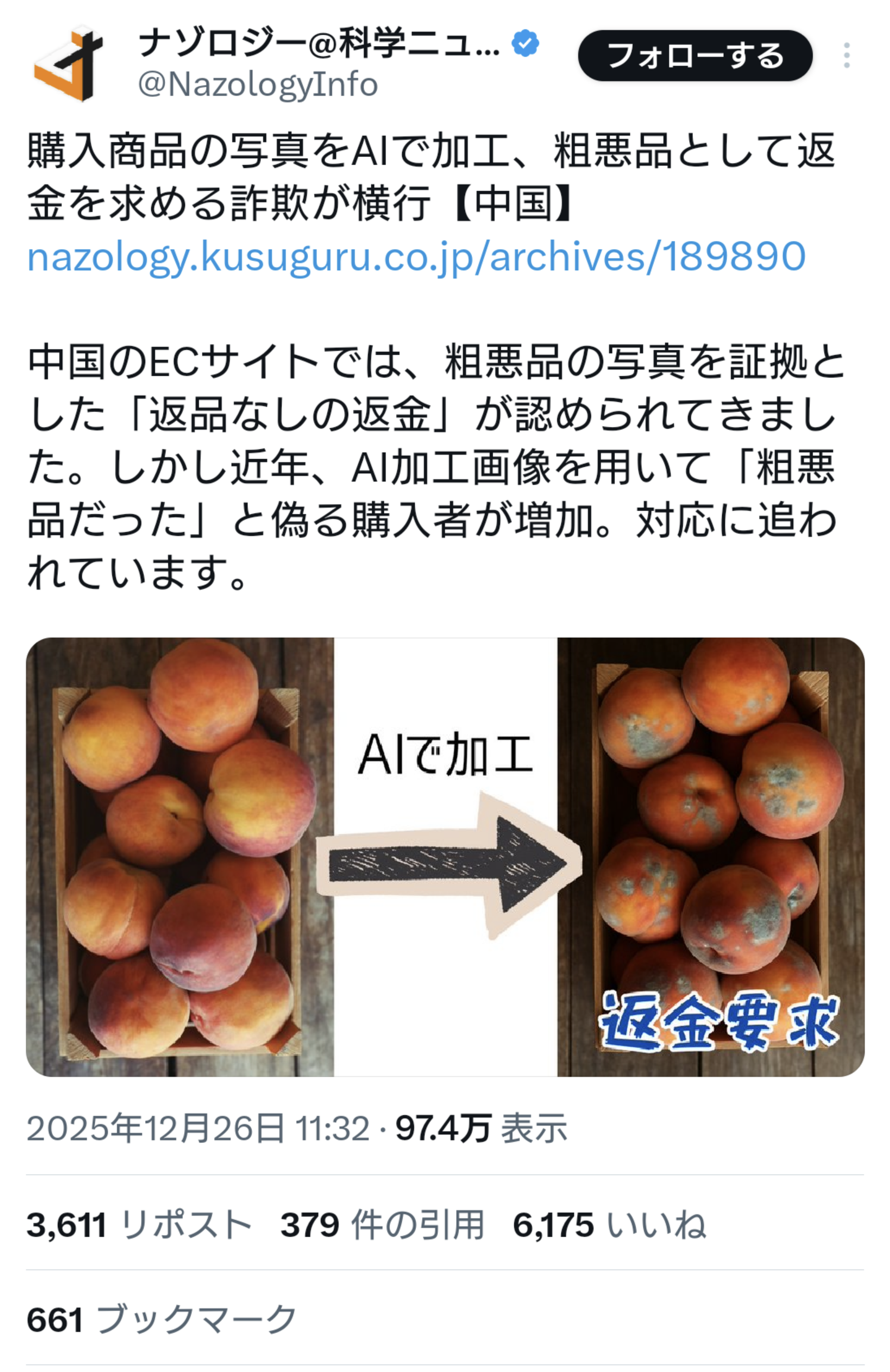Open the 3,611 リポスト list

tap(139, 1224)
